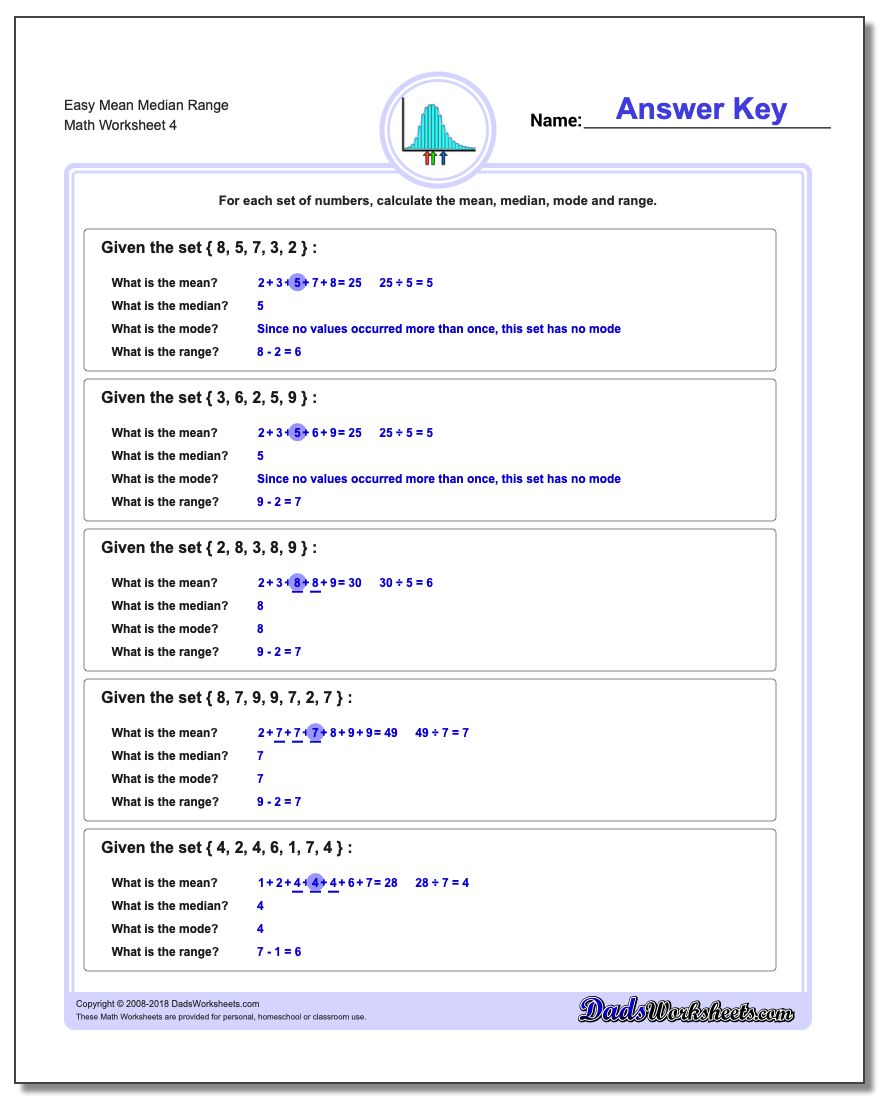Click the division result '49 ÷ 7 = 7'
The width and height of the screenshot is (880, 1100).
click(441, 733)
